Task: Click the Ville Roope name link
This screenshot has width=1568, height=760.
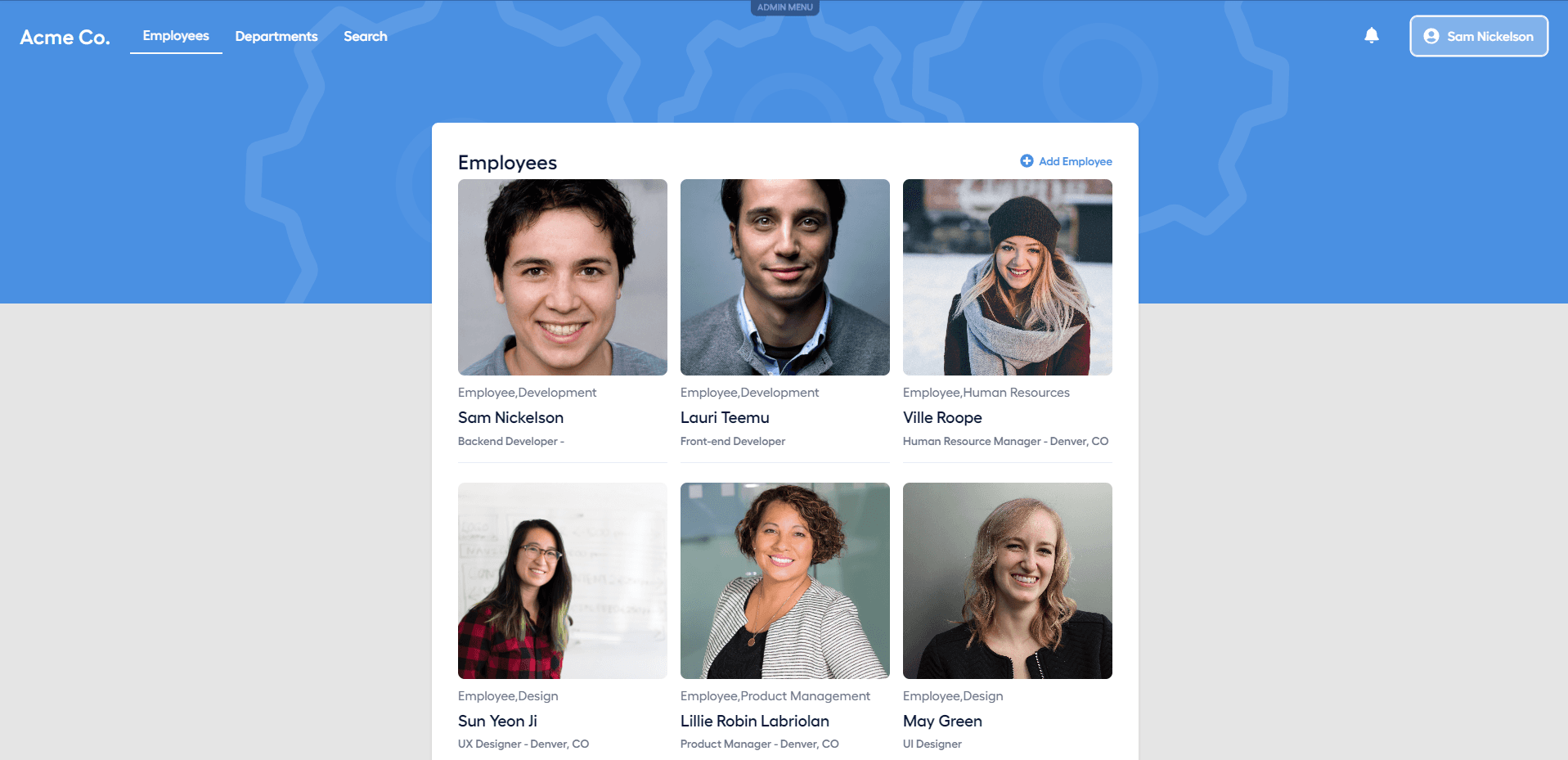Action: click(942, 417)
